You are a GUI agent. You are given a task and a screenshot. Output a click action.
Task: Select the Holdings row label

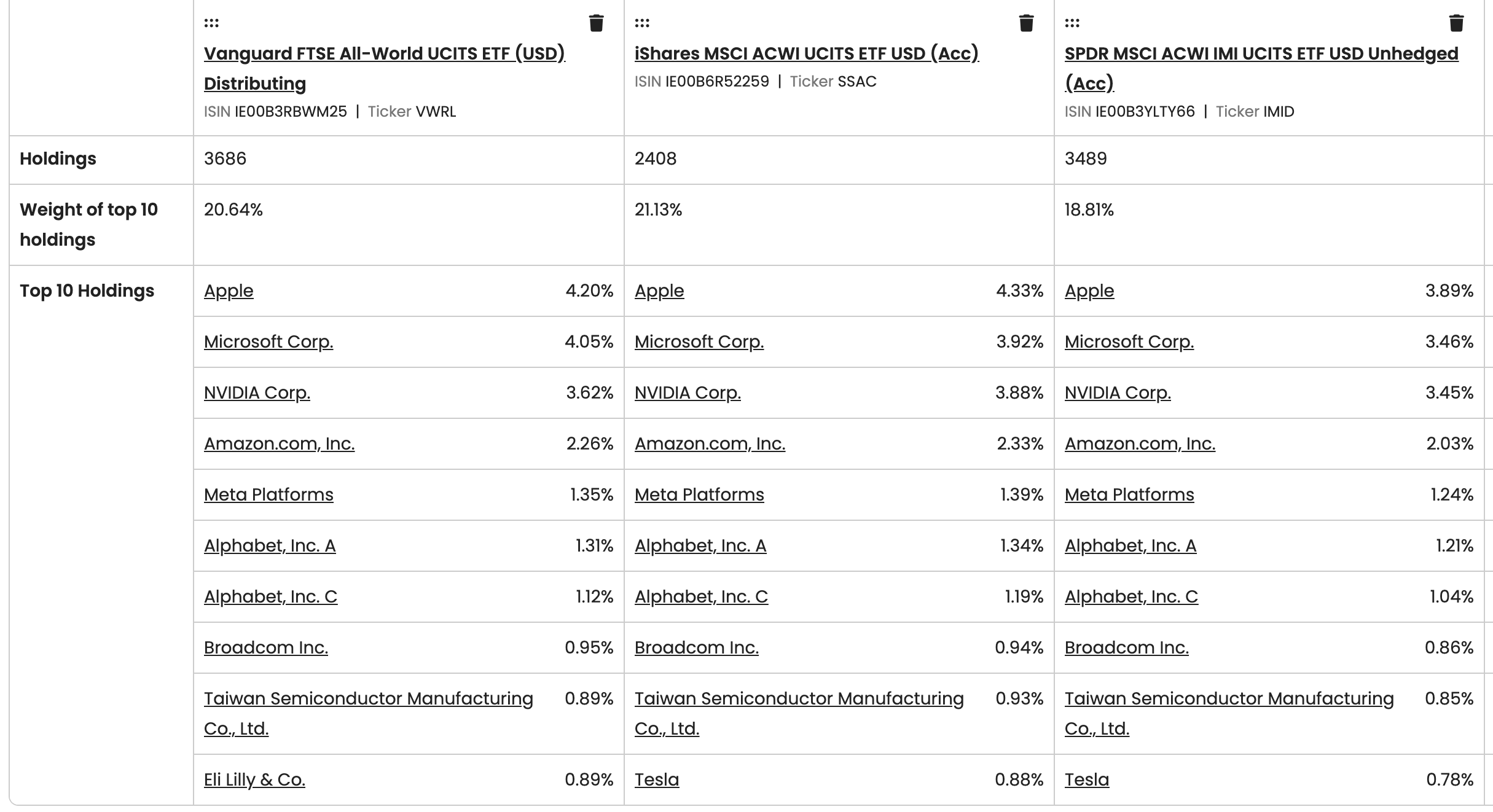[x=58, y=158]
